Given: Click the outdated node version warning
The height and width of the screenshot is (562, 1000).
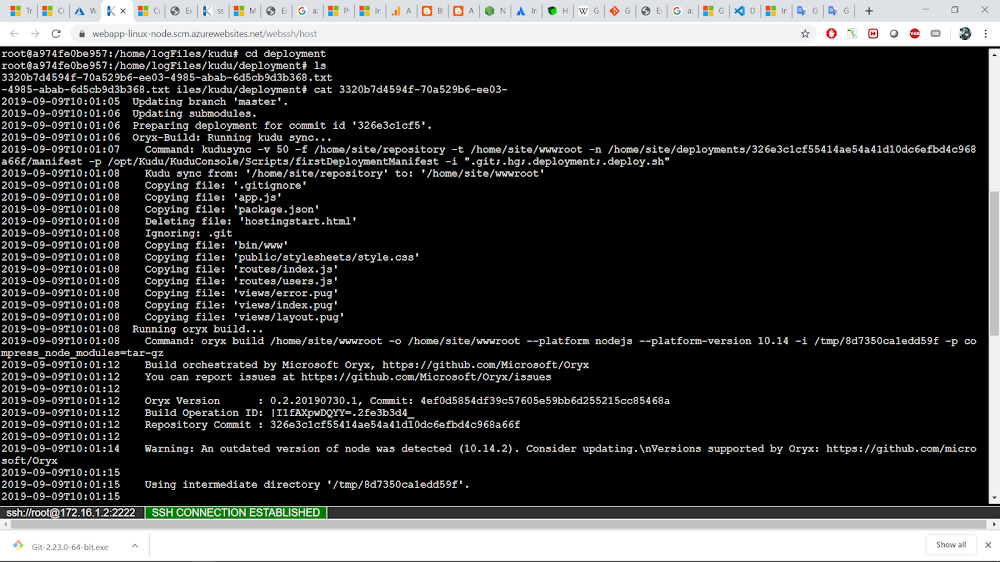Looking at the screenshot, I should [489, 454].
